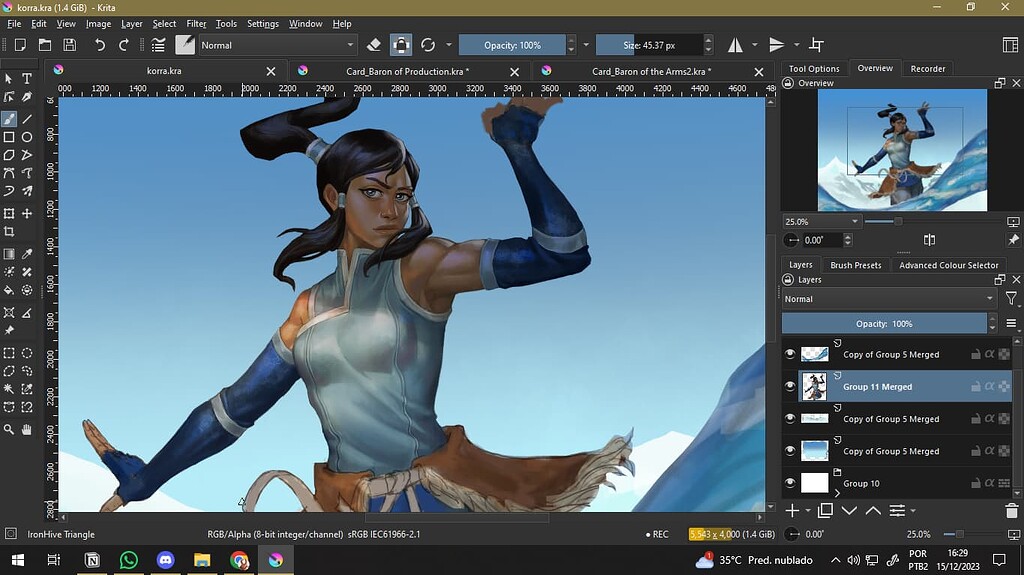Hide the Group 11 Merged layer
This screenshot has width=1024, height=575.
tap(790, 386)
